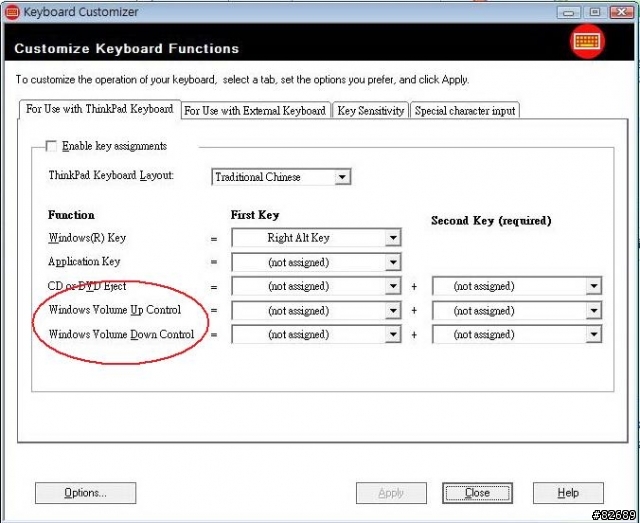Click the red keyboard logo in the header
Viewport: 640px width, 523px height.
click(587, 42)
